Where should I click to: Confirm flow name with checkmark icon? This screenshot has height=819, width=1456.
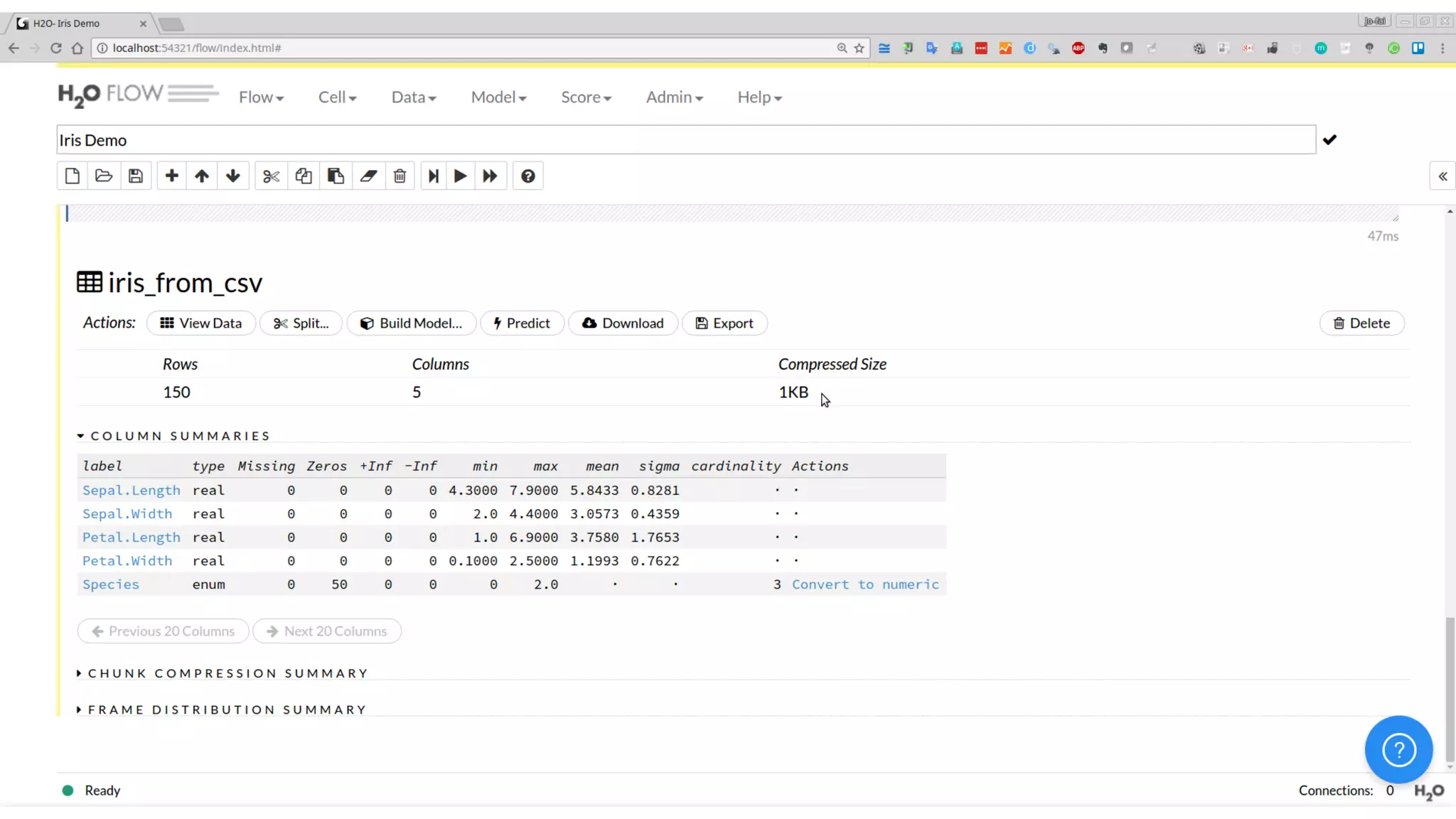(x=1329, y=140)
